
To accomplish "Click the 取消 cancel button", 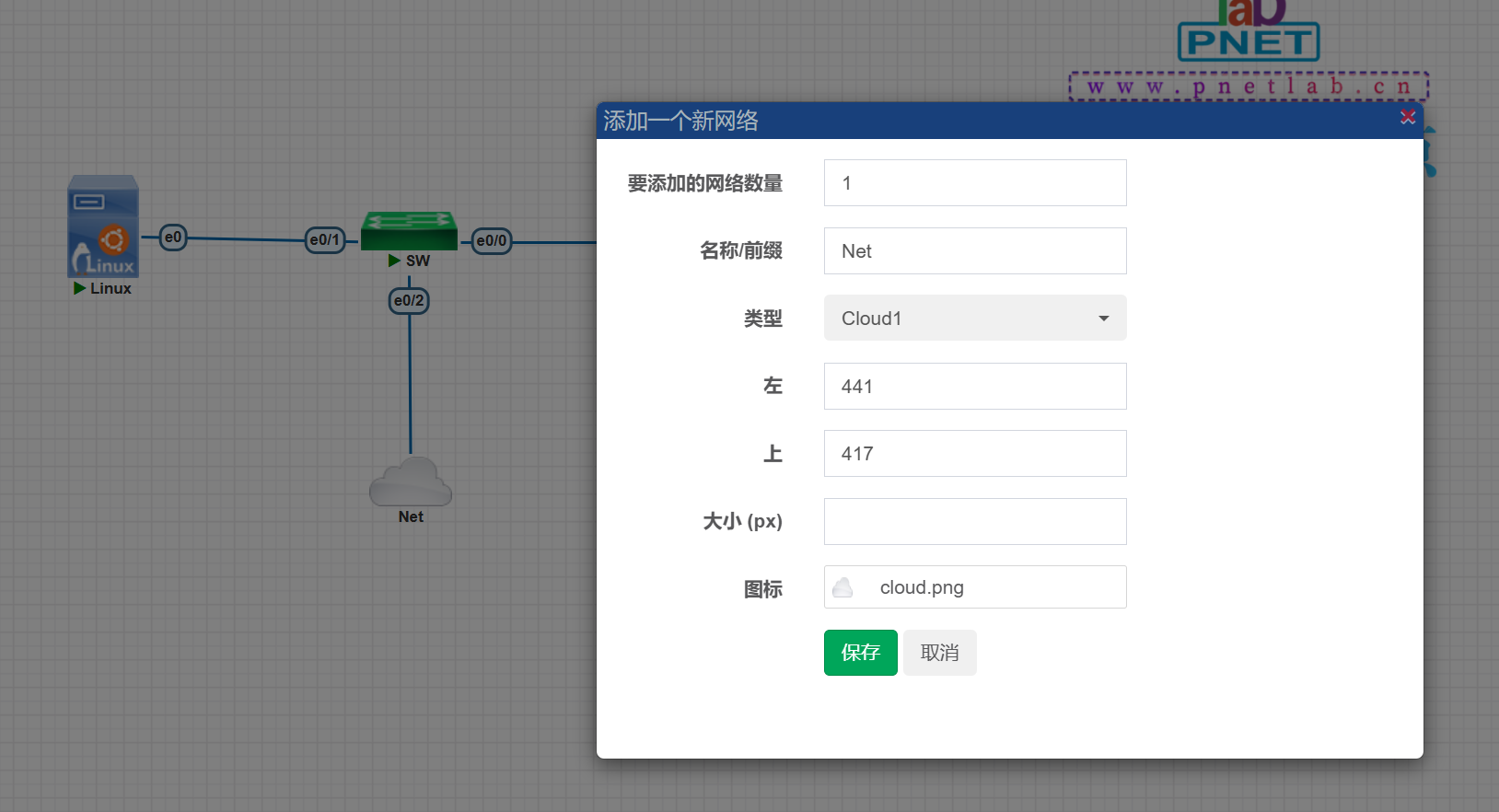I will pyautogui.click(x=939, y=653).
